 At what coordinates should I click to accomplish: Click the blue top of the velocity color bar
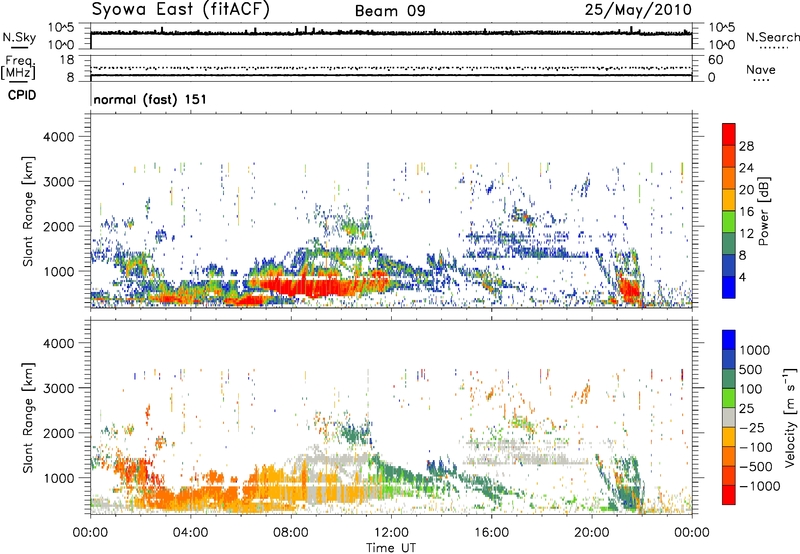coord(729,339)
